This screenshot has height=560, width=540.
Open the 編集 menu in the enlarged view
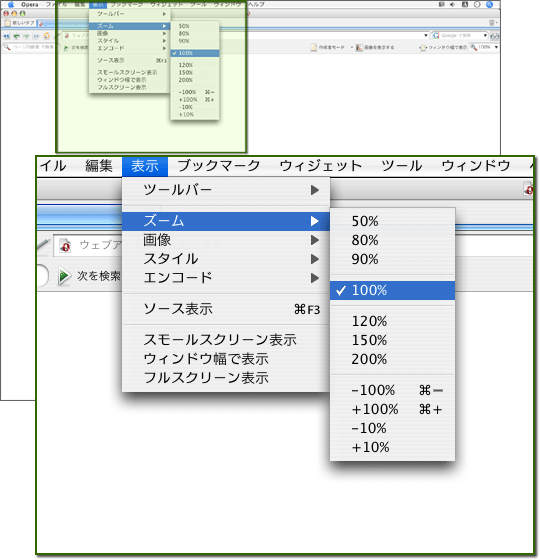99,166
